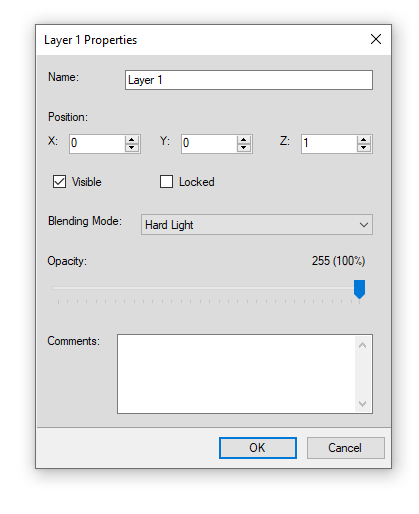Enable the Locked checkbox
The width and height of the screenshot is (419, 514).
(166, 182)
